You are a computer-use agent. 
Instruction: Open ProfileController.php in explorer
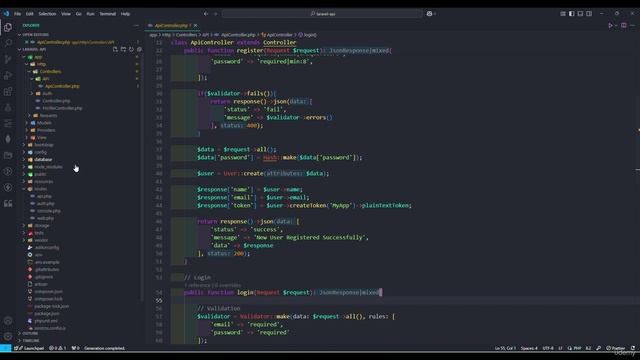pos(62,108)
